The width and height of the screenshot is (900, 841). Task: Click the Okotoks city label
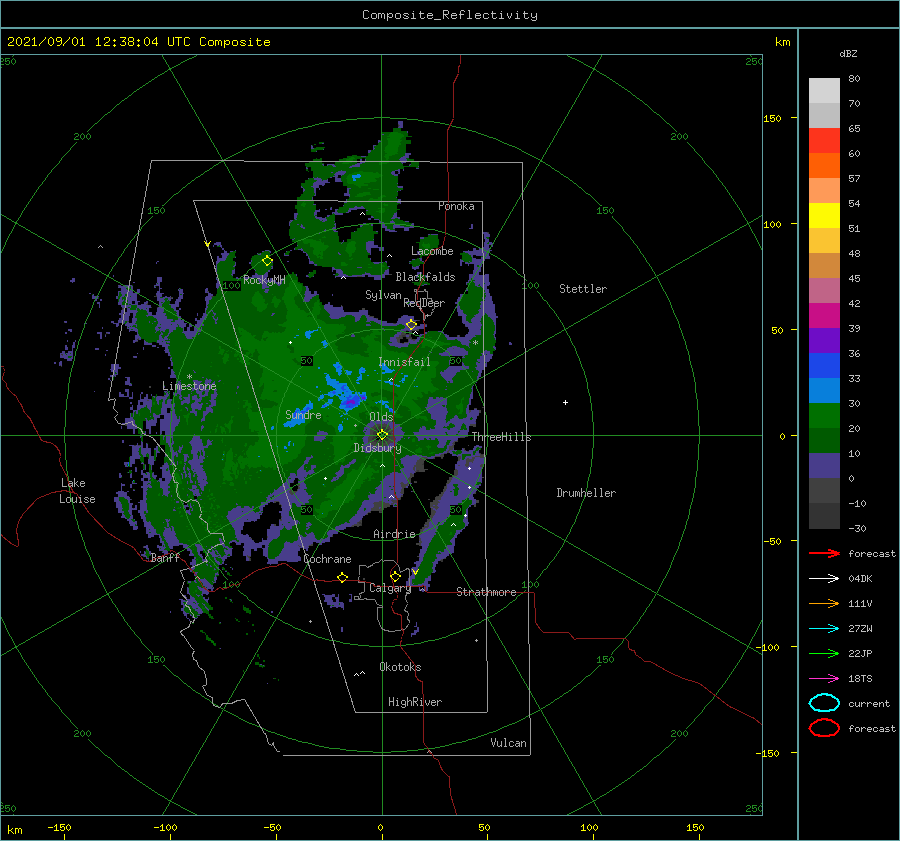(400, 667)
